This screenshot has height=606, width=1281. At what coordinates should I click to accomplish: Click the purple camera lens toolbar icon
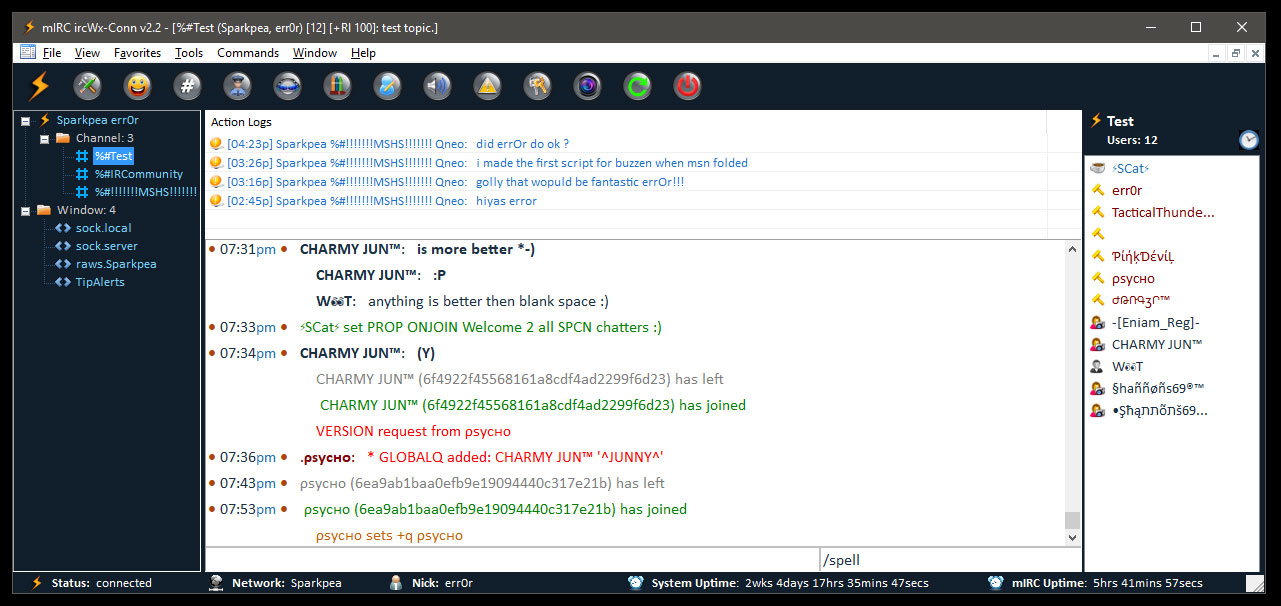point(588,86)
